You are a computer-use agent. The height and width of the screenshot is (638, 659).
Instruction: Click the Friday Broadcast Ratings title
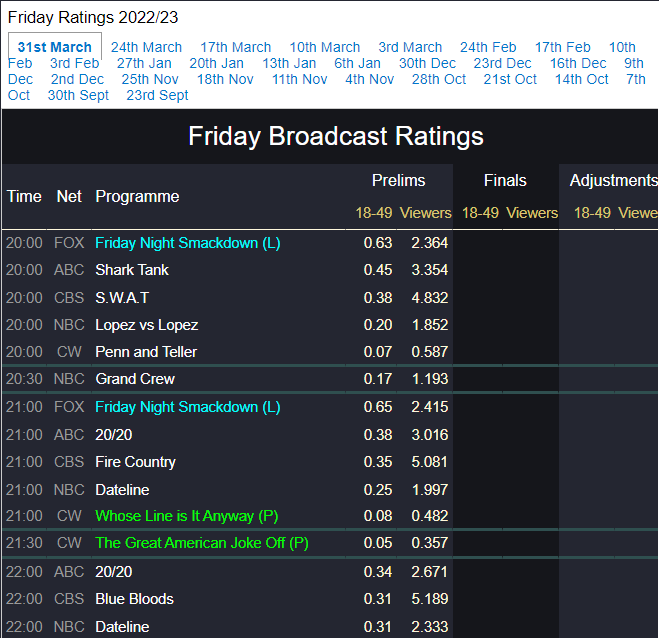point(336,136)
